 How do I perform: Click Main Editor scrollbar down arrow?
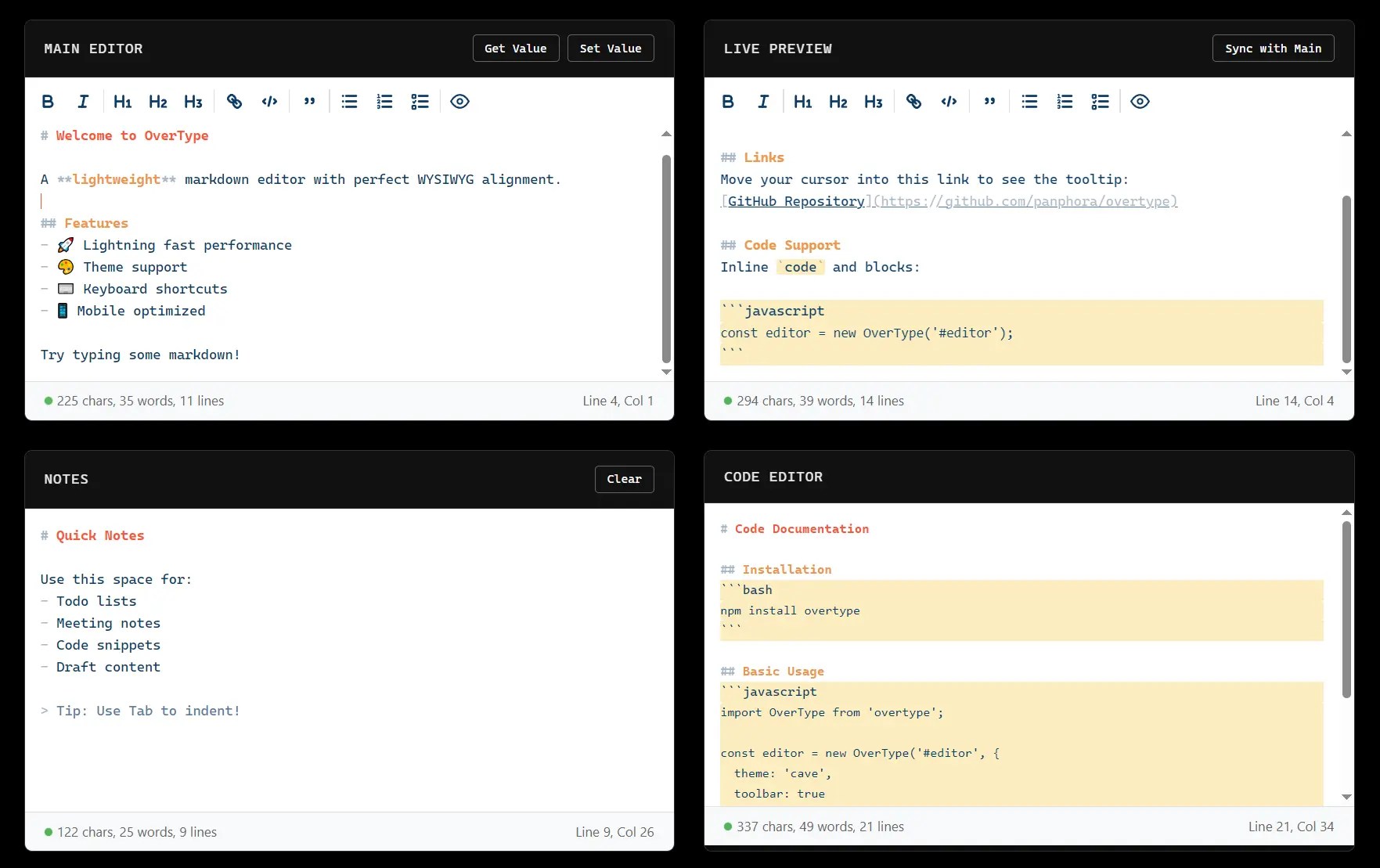[666, 372]
